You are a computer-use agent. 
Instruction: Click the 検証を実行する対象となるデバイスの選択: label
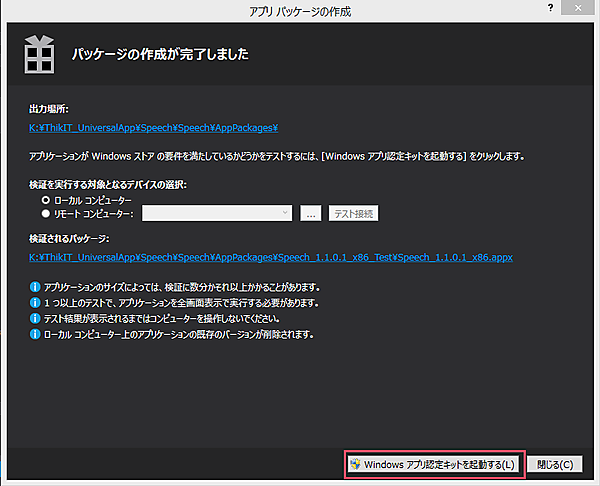pyautogui.click(x=108, y=185)
